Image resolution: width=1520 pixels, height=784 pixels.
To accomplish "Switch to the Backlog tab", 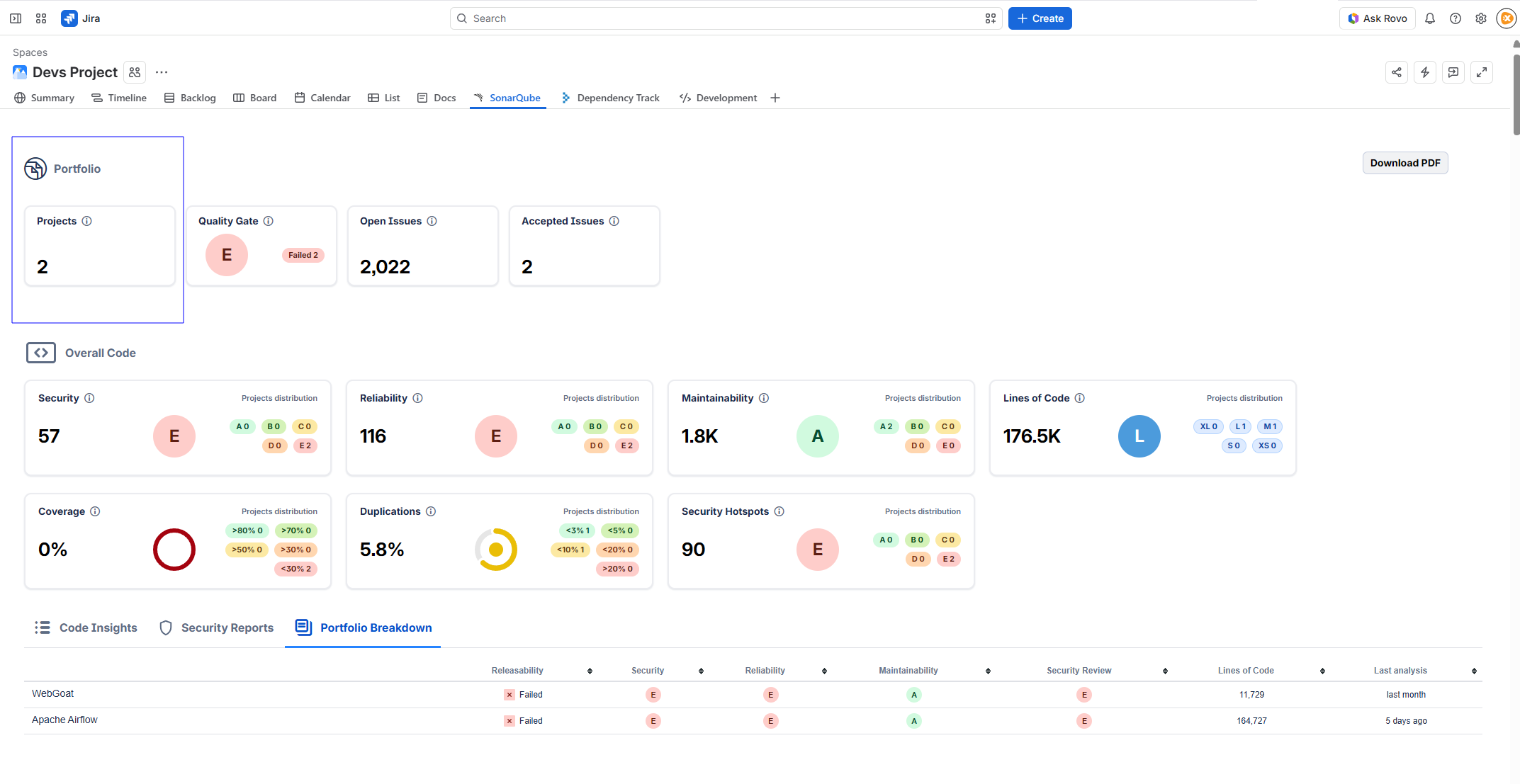I will [190, 98].
